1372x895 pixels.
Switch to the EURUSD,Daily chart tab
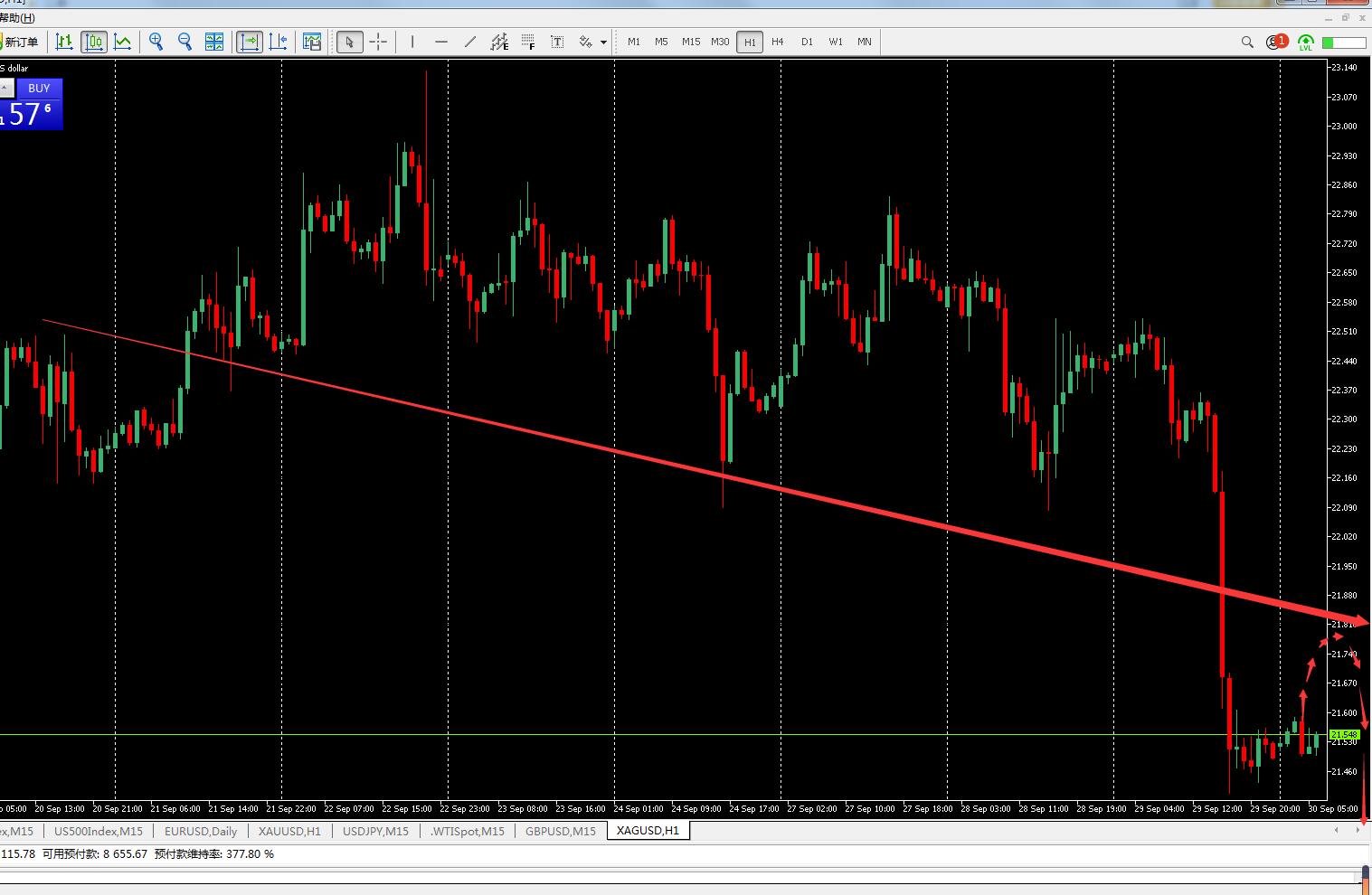click(201, 831)
